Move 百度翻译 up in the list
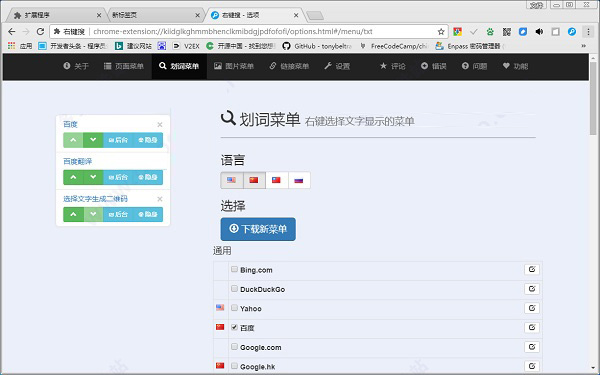Image resolution: width=600 pixels, height=375 pixels. pyautogui.click(x=73, y=177)
